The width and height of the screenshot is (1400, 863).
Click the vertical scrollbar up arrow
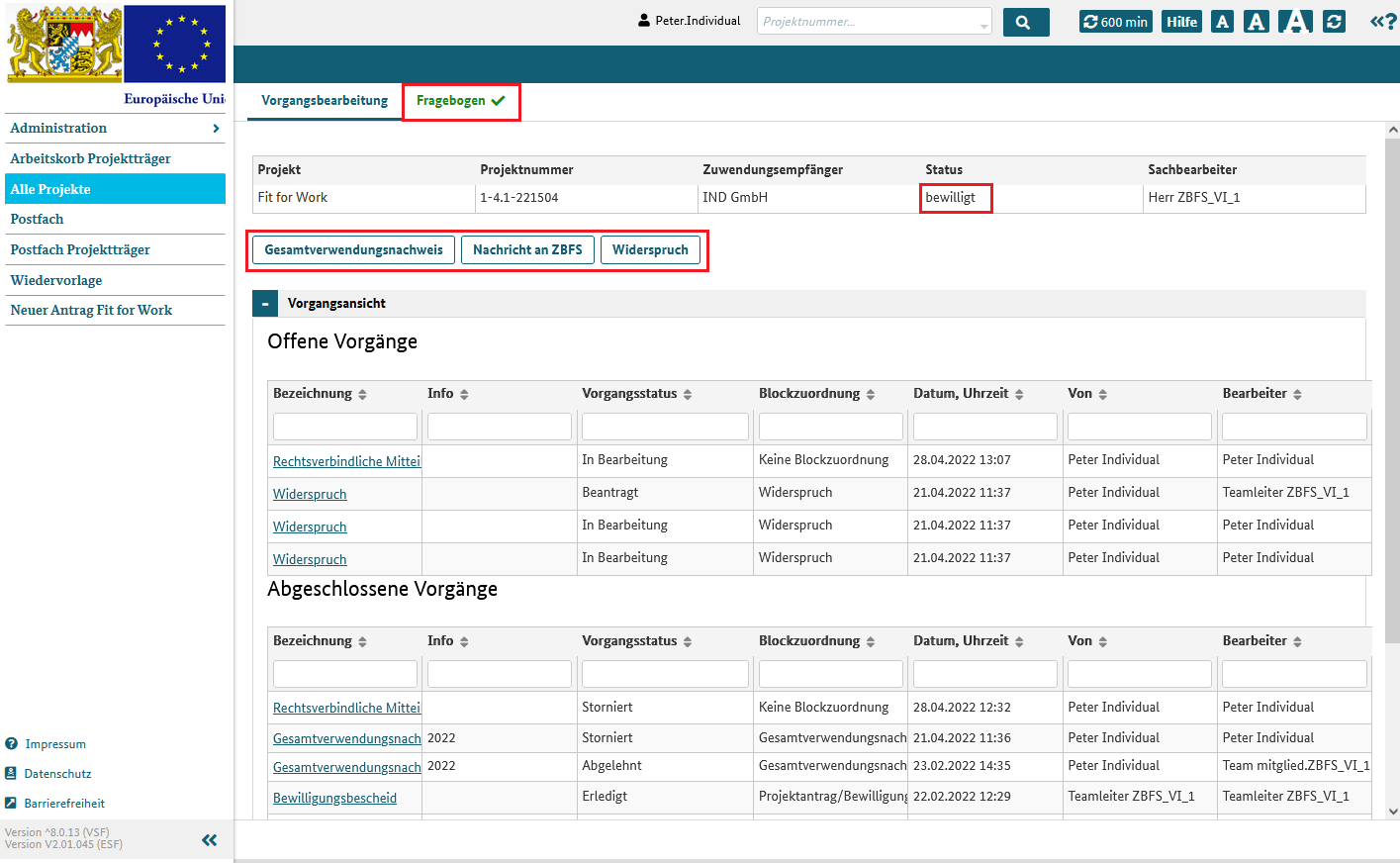tap(1393, 130)
